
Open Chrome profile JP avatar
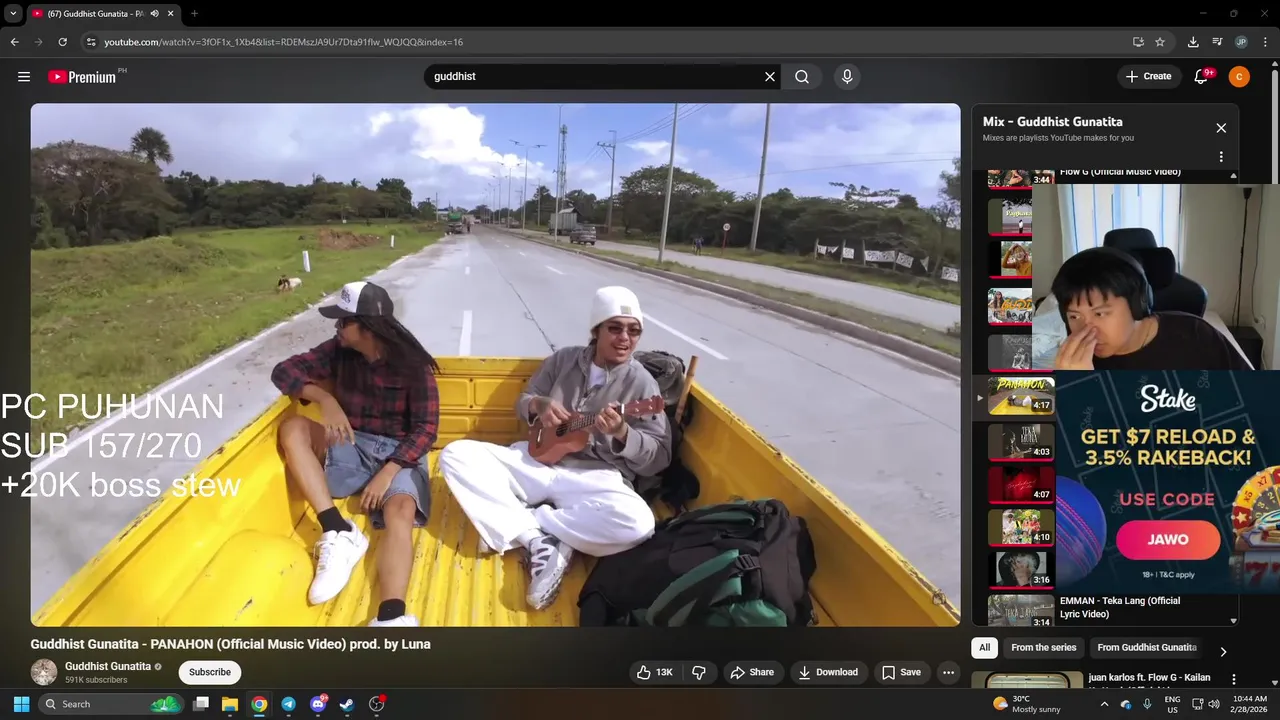1241,42
